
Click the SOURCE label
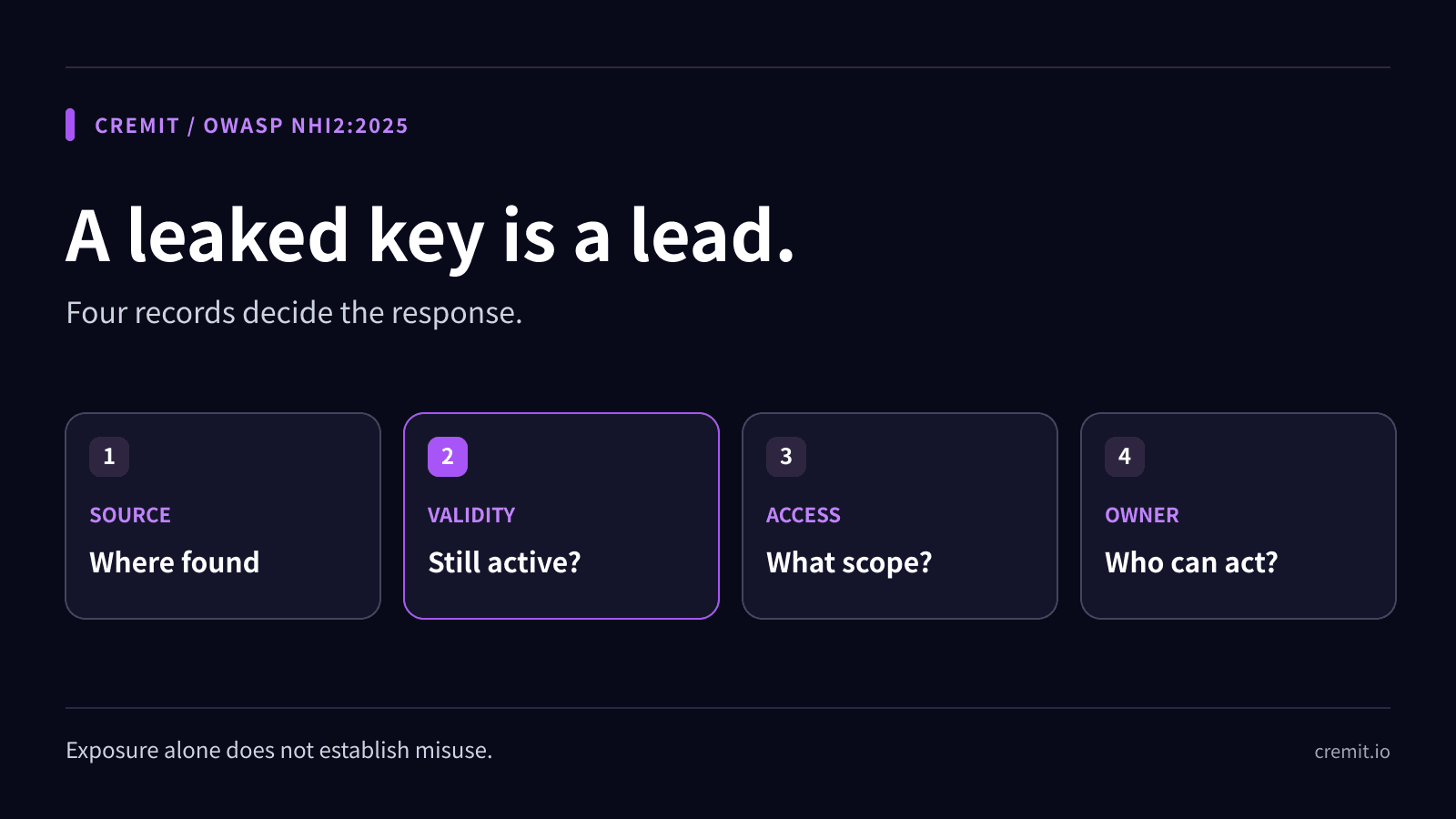point(130,515)
